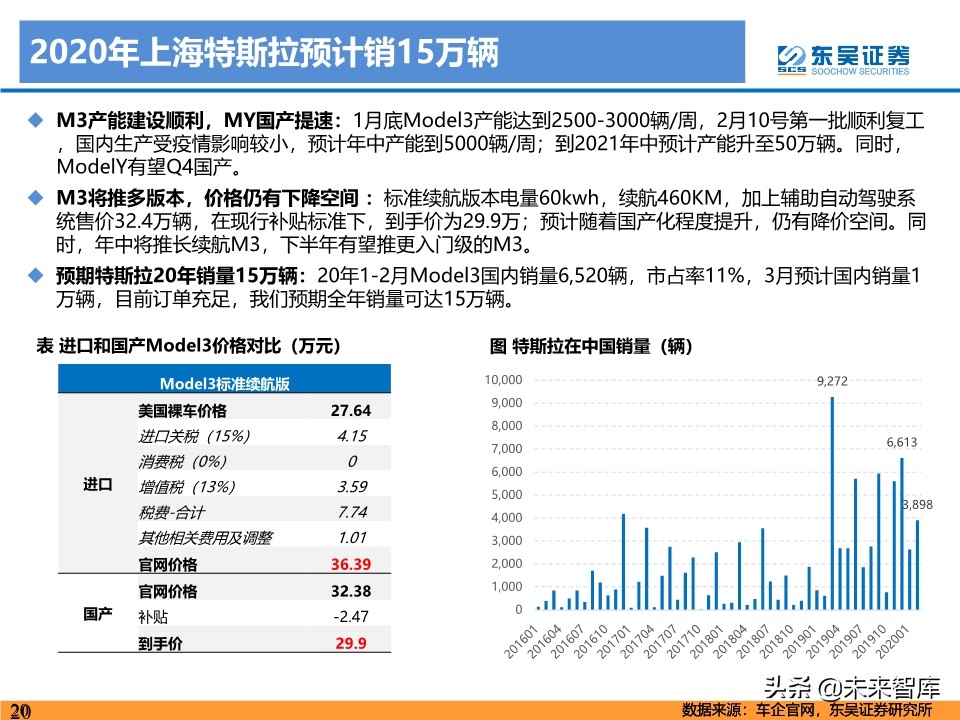Click the chart data label '6,613'
The width and height of the screenshot is (960, 720).
pyautogui.click(x=902, y=442)
